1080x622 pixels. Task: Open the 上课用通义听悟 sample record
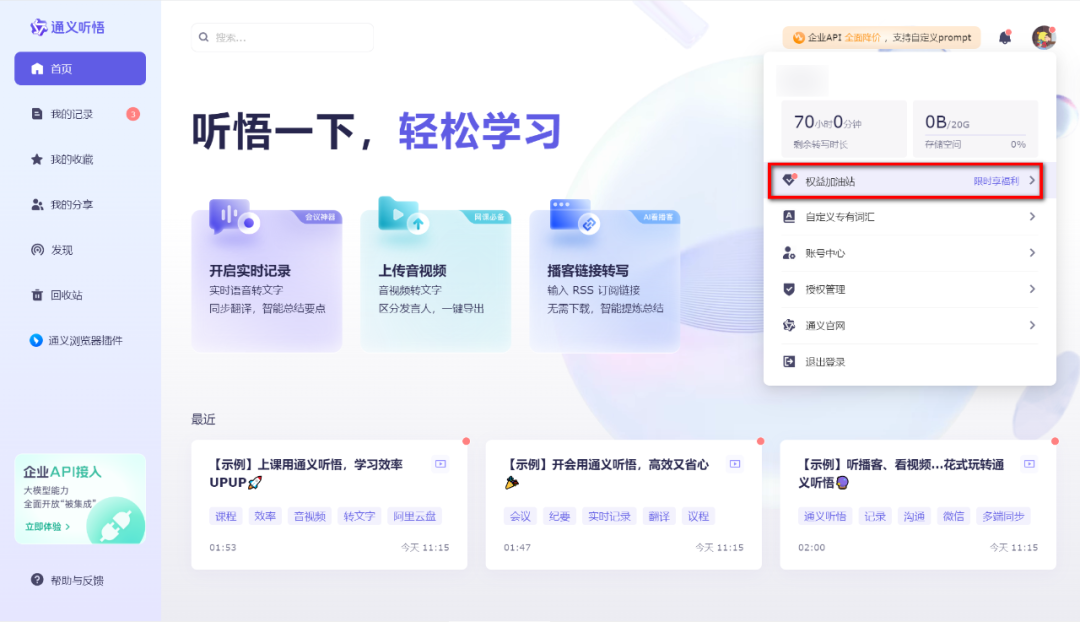click(x=329, y=504)
